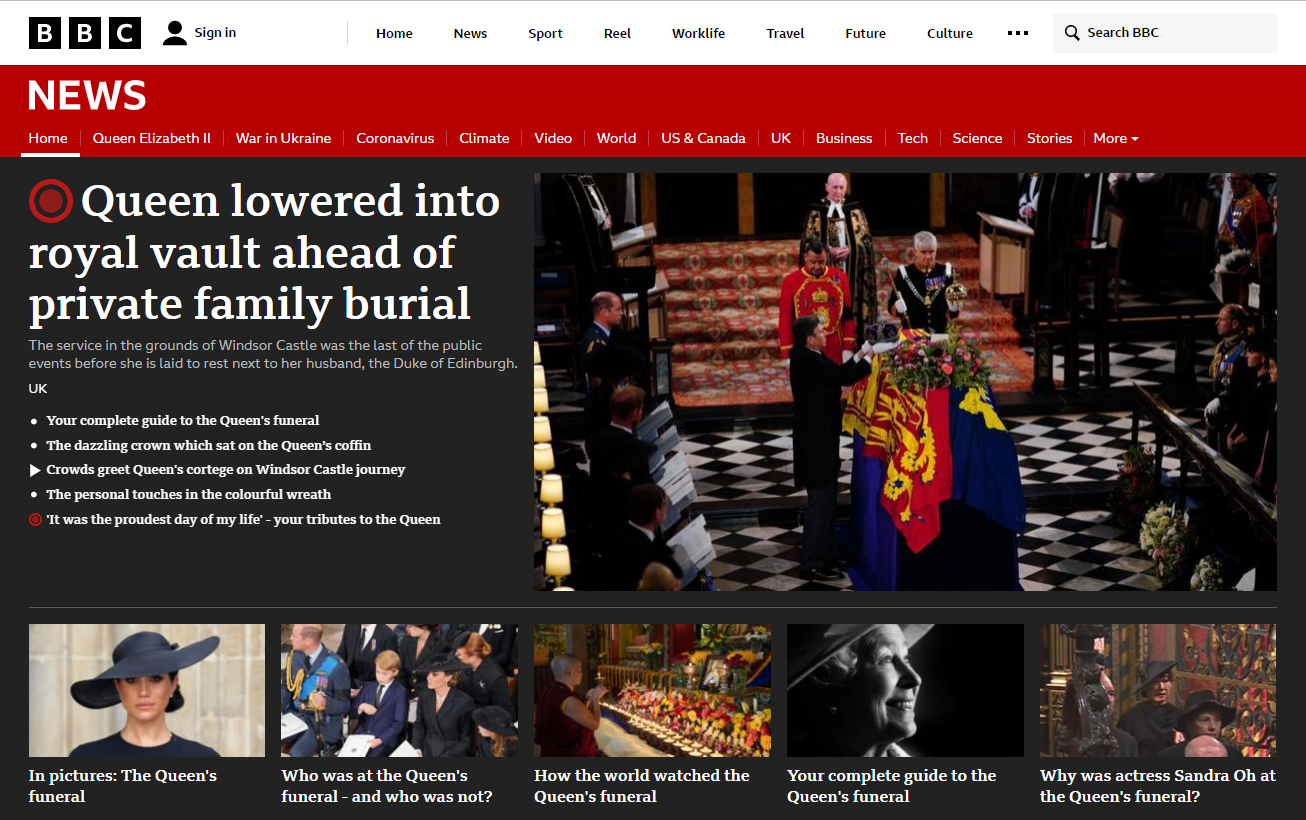Open the three-dot more menu icon
This screenshot has width=1306, height=820.
(1018, 33)
